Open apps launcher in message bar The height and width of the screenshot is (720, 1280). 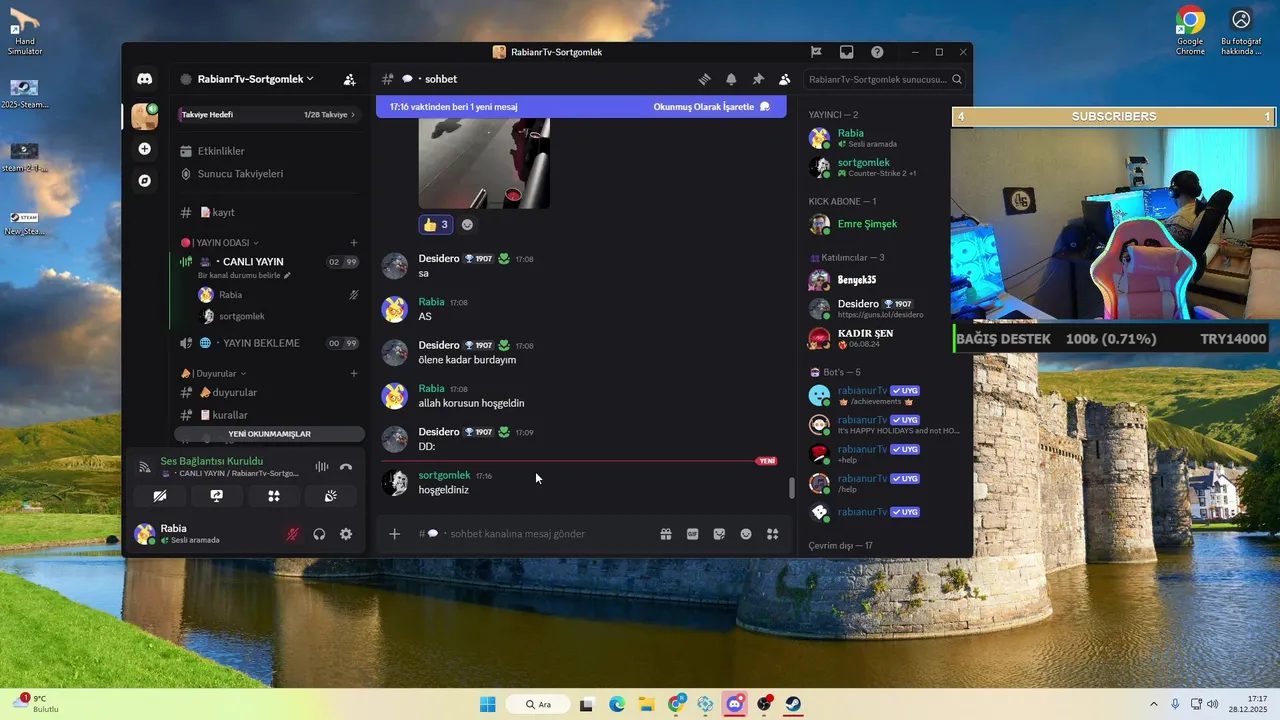pyautogui.click(x=772, y=534)
